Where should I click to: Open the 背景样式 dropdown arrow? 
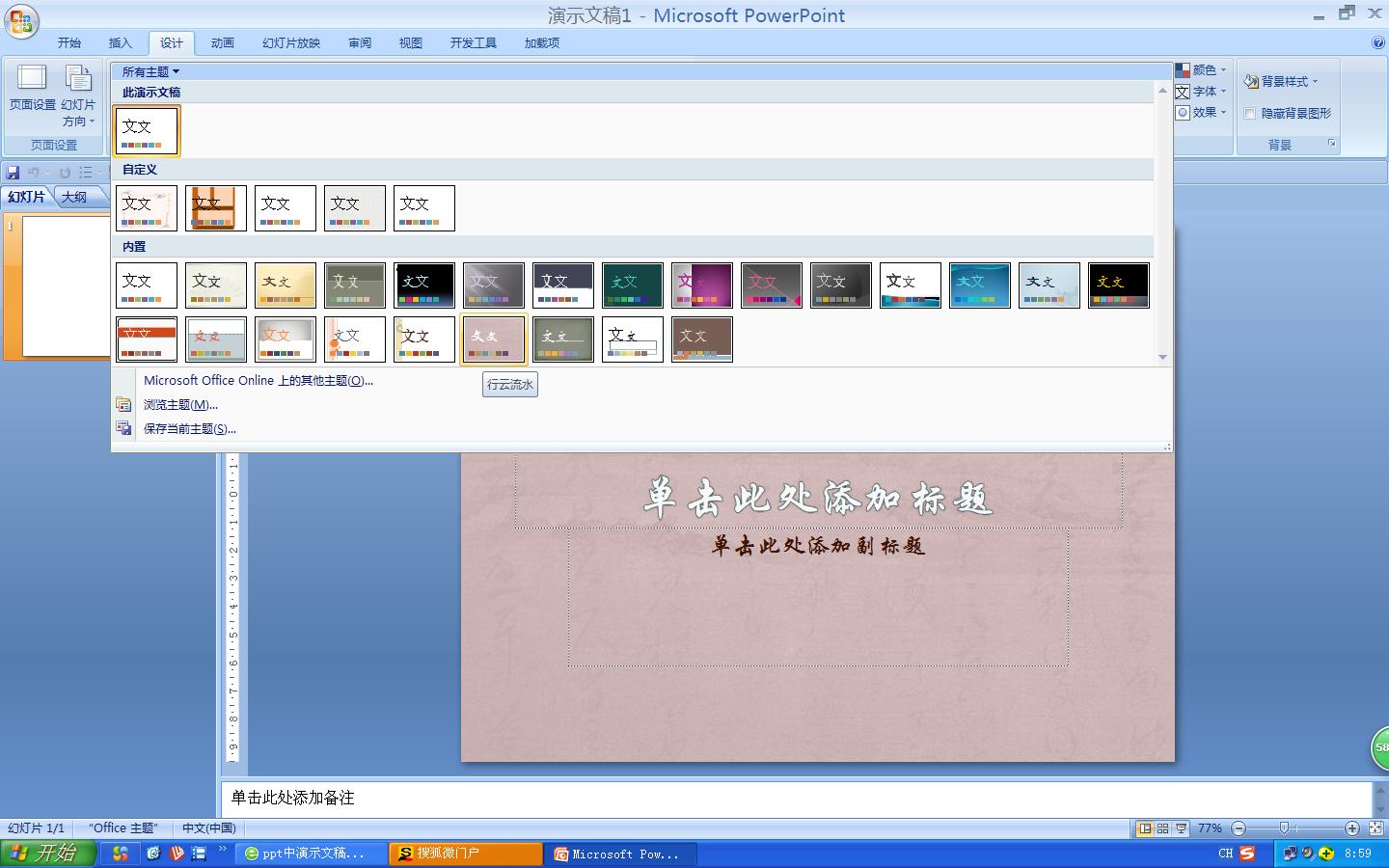(x=1315, y=82)
